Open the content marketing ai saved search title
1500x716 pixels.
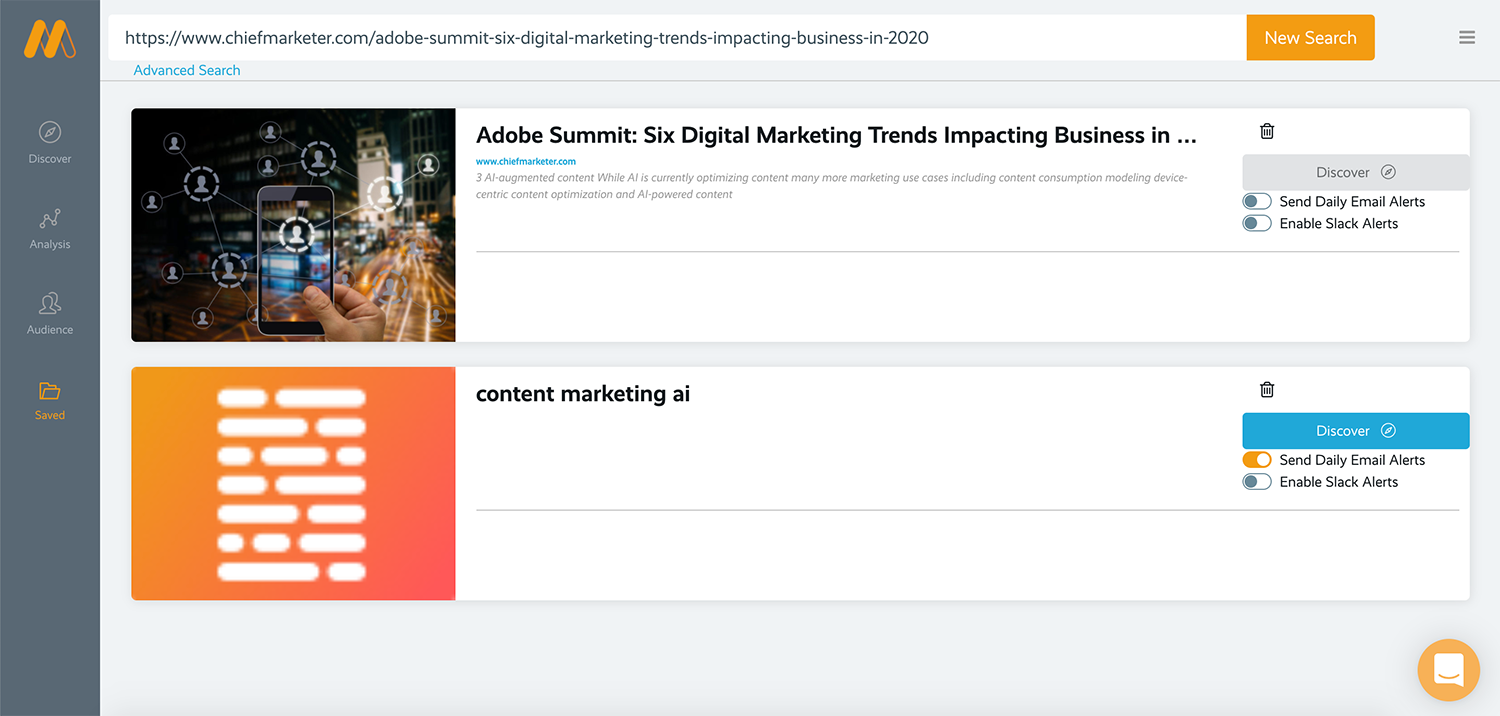click(583, 394)
